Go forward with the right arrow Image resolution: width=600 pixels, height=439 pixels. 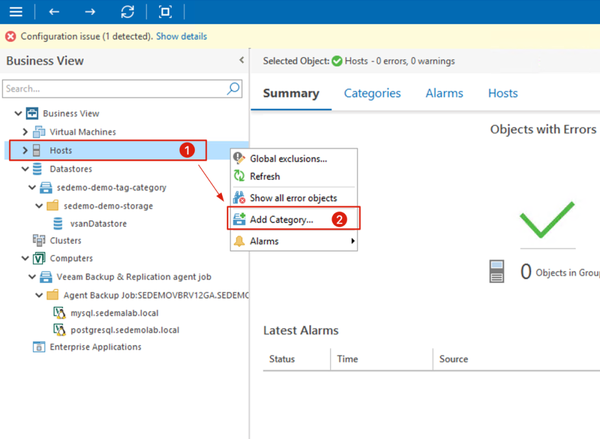(x=91, y=12)
